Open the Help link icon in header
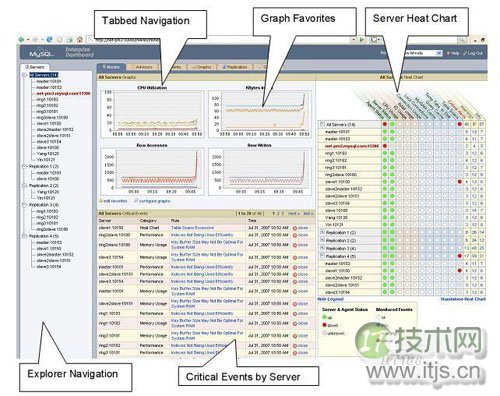Screen dimensions: 500x396 (448, 53)
